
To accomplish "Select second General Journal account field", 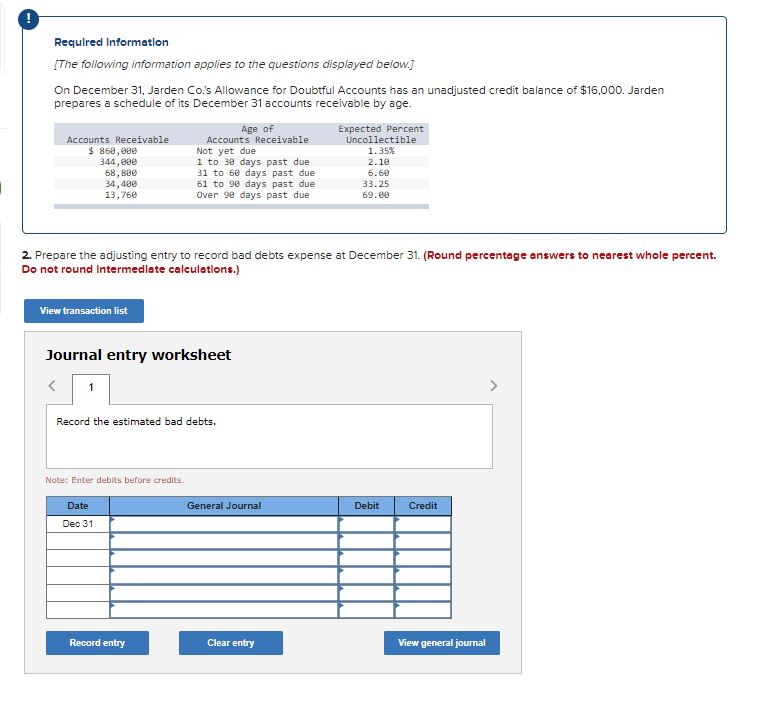I will pyautogui.click(x=224, y=541).
